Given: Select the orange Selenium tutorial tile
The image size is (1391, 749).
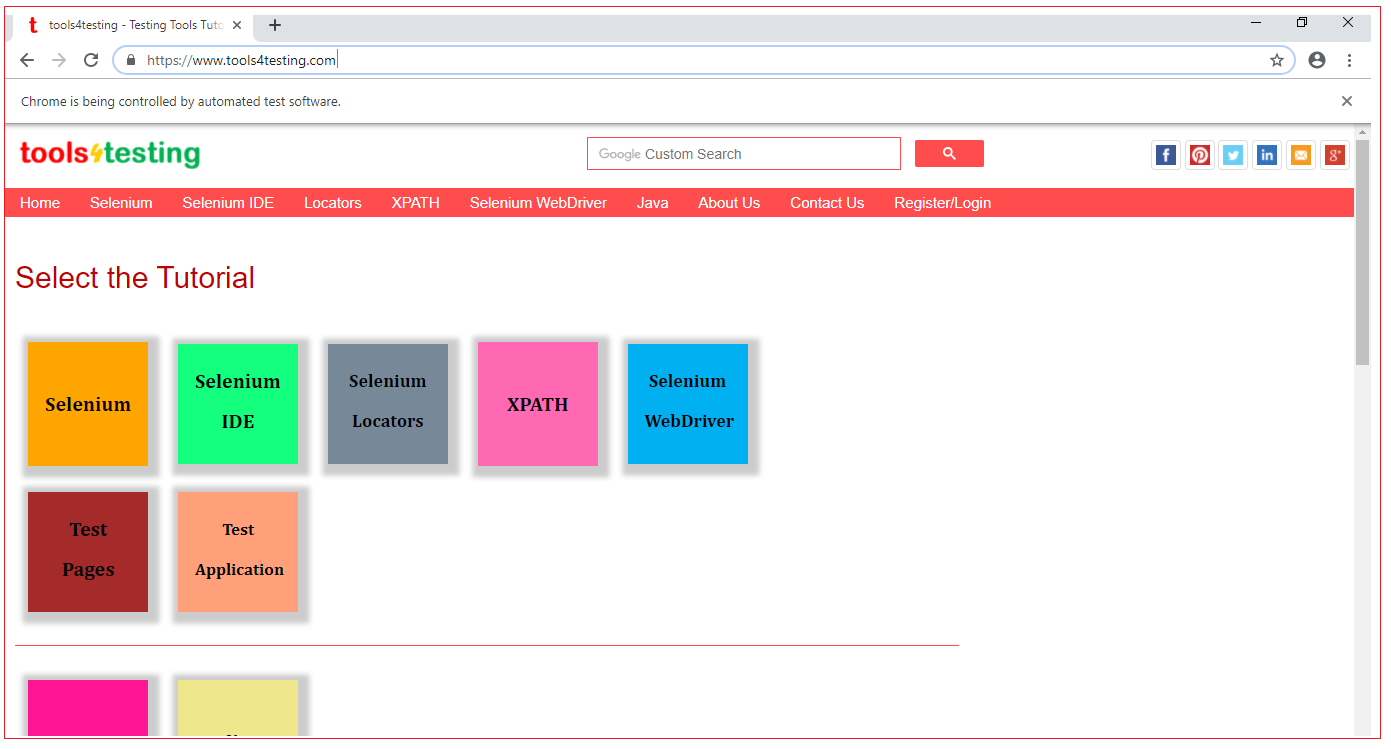Looking at the screenshot, I should coord(88,404).
